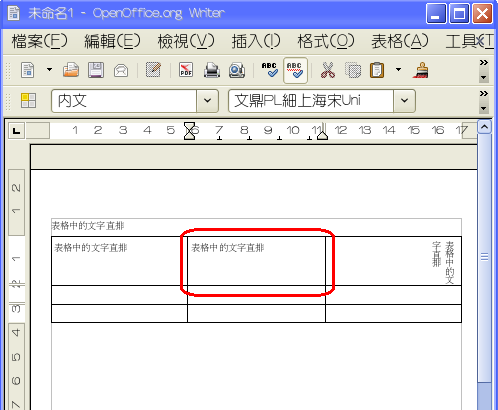Click the Styles and Formatting icon

(28, 101)
